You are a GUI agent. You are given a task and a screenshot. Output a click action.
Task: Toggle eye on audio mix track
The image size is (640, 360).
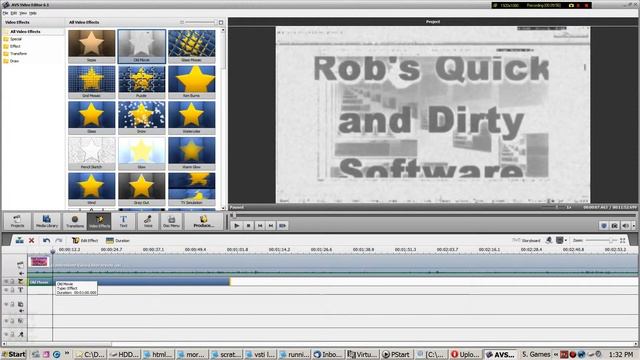(6, 321)
